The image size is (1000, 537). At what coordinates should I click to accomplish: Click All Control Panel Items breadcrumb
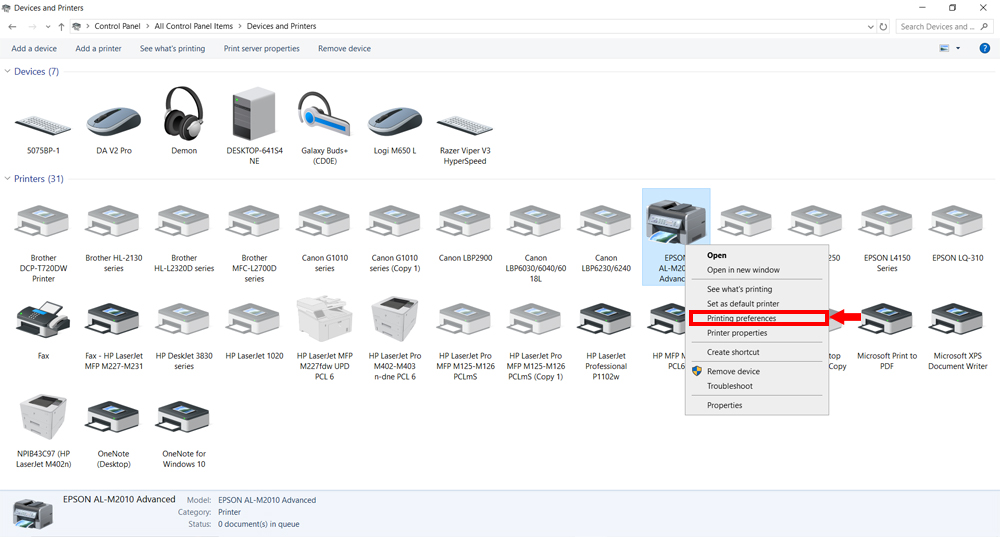pyautogui.click(x=195, y=26)
